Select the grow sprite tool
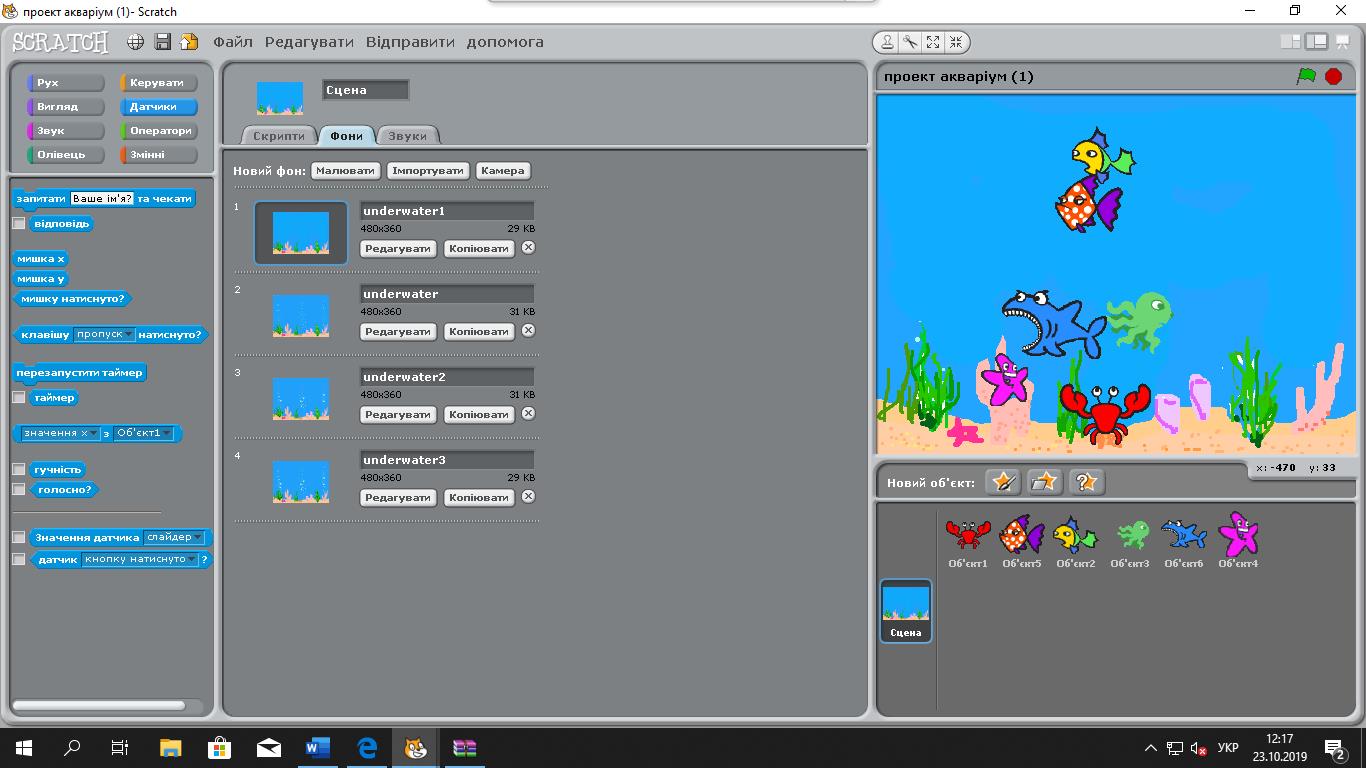The width and height of the screenshot is (1366, 768). click(x=933, y=42)
